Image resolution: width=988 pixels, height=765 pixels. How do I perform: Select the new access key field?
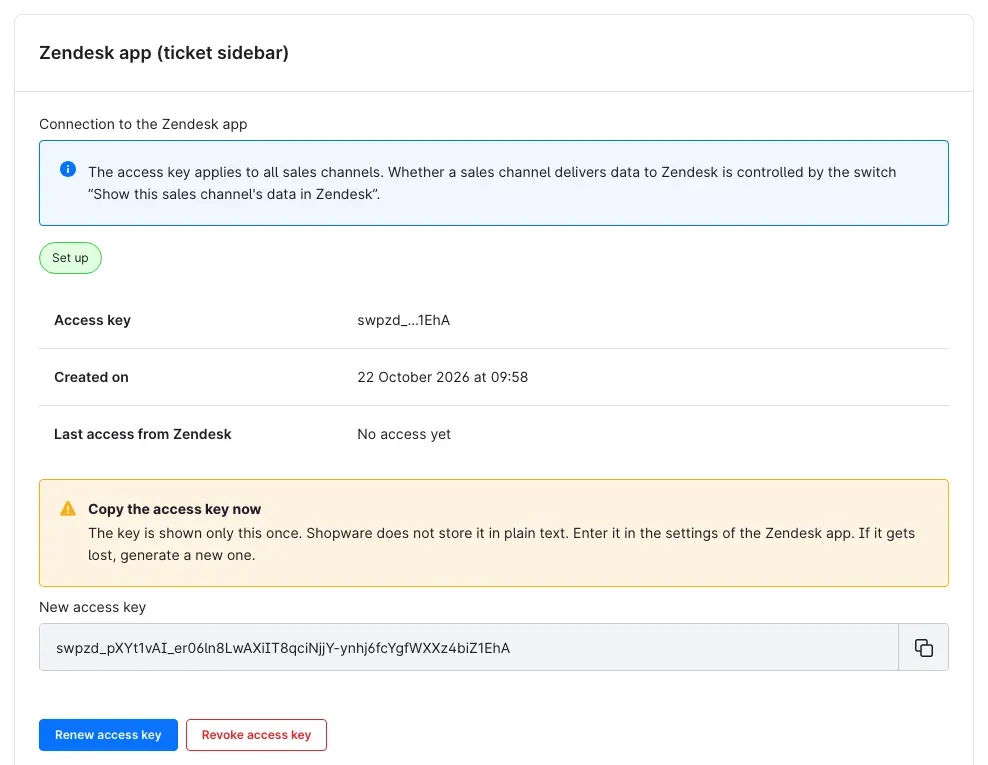(x=469, y=647)
